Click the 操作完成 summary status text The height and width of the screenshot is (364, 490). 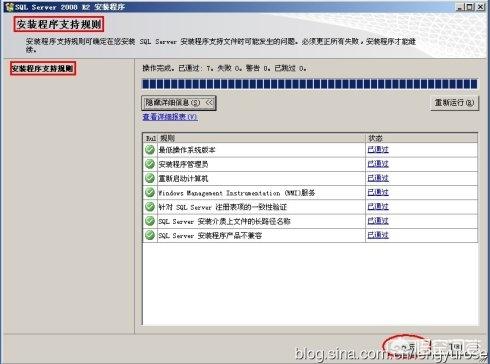pos(224,68)
